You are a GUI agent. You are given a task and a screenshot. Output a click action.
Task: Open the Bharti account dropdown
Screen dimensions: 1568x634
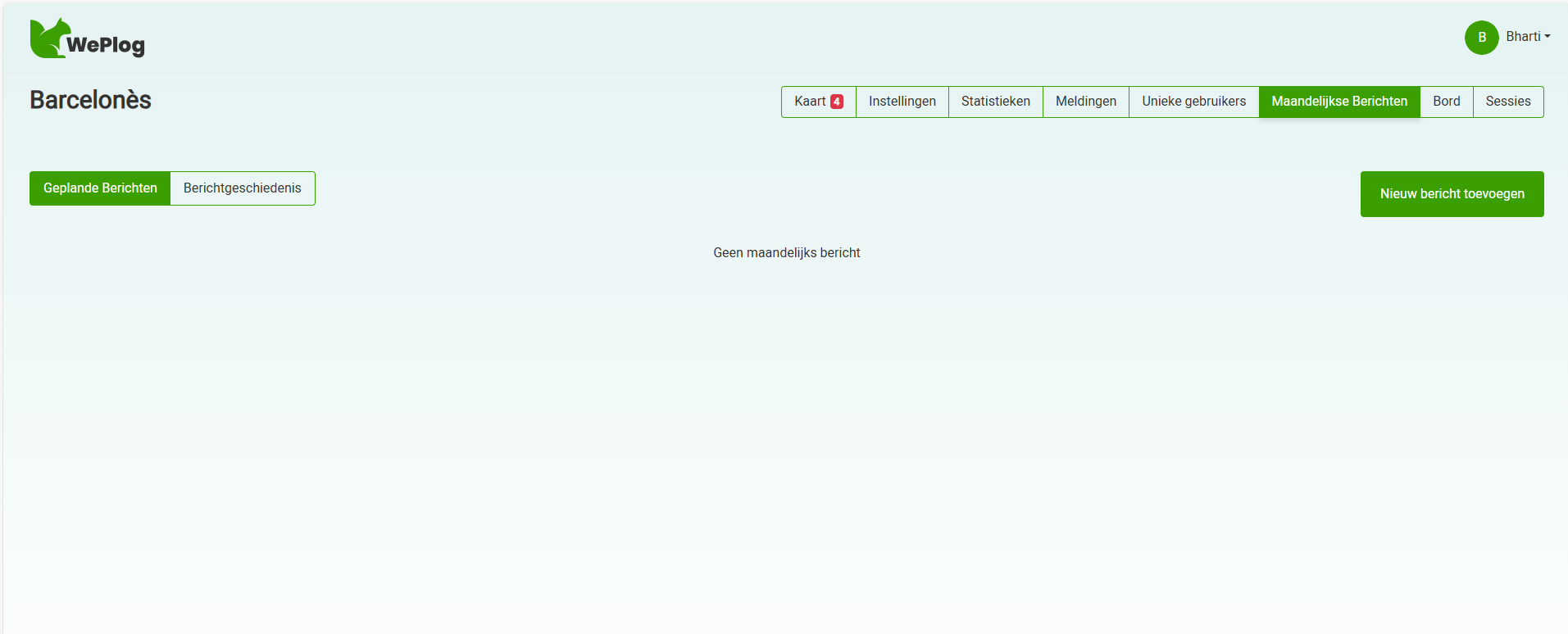tap(1523, 37)
